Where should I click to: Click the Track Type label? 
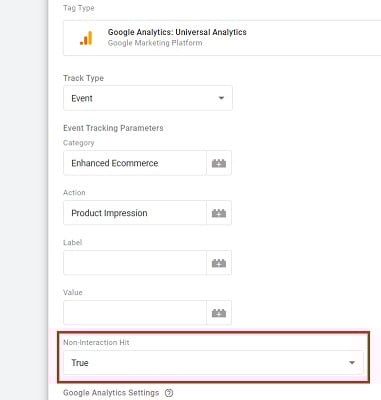(83, 78)
